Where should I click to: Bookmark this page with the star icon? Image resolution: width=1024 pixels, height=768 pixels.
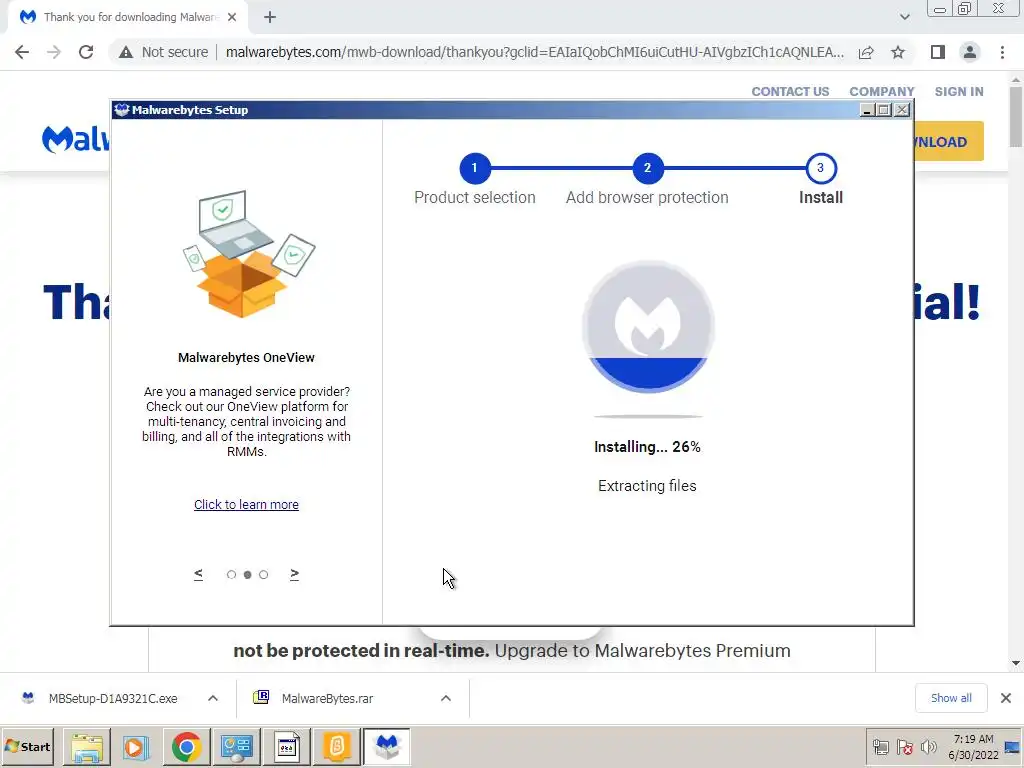[898, 52]
